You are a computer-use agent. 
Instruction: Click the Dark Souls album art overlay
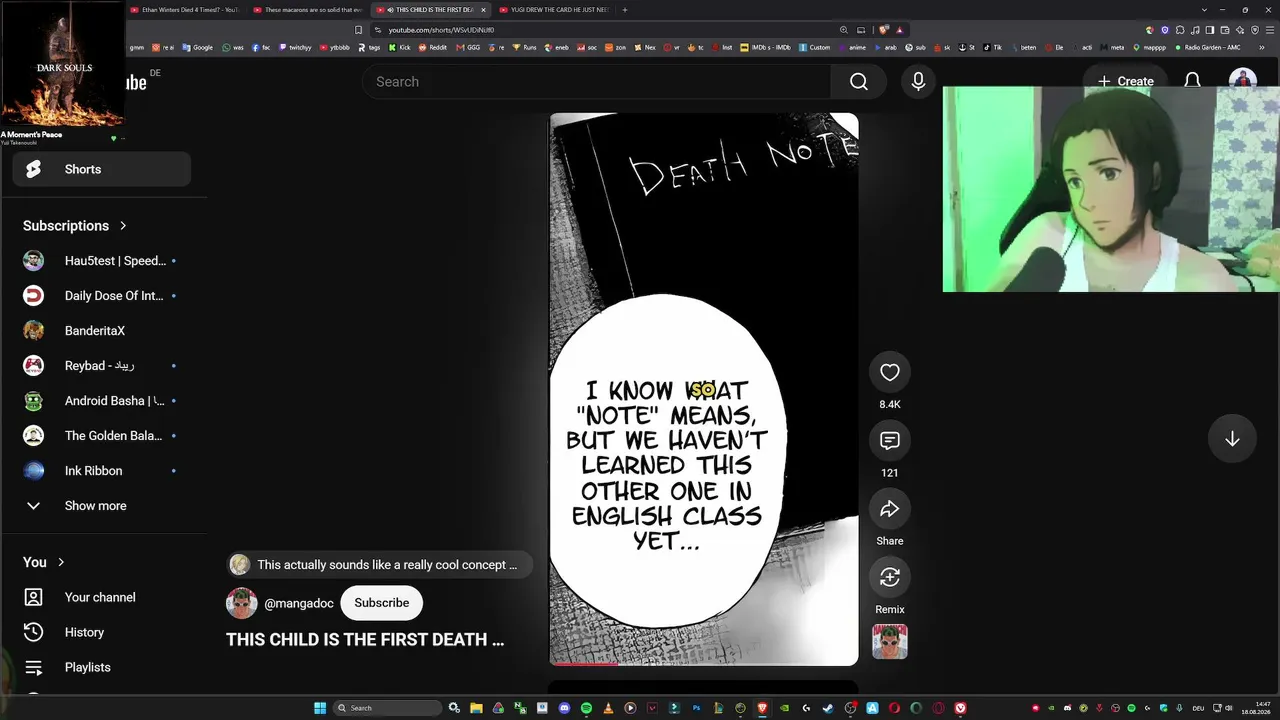63,64
